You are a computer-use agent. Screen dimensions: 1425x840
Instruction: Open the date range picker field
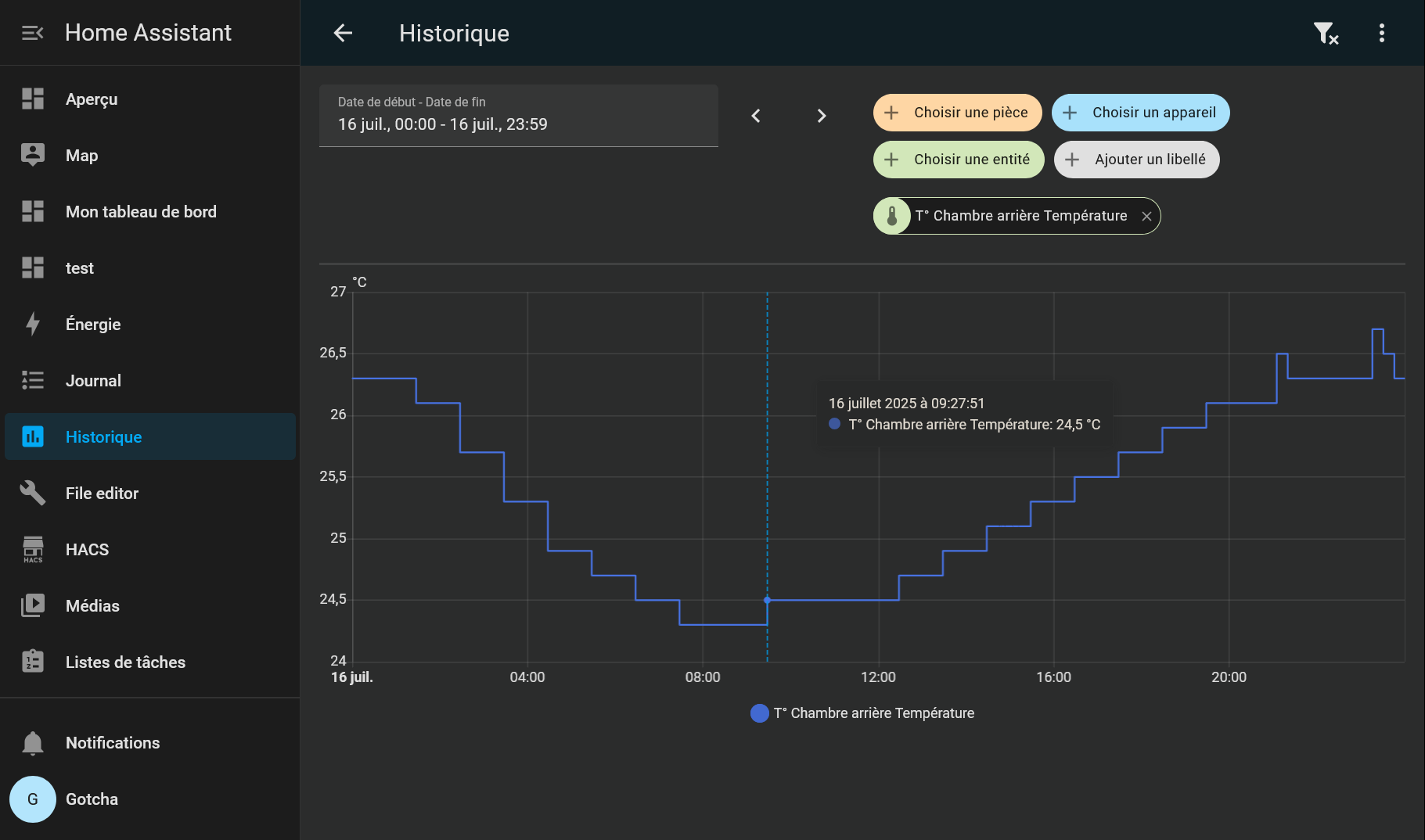518,116
